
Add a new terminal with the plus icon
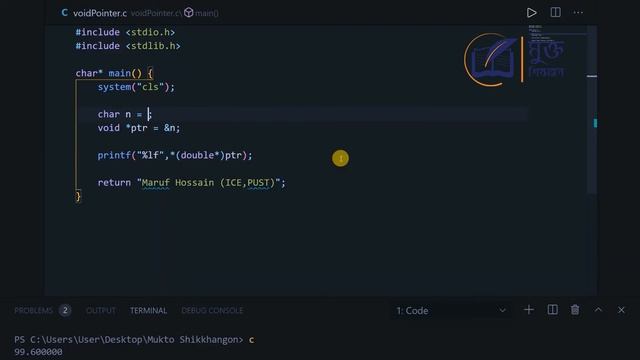[529, 310]
